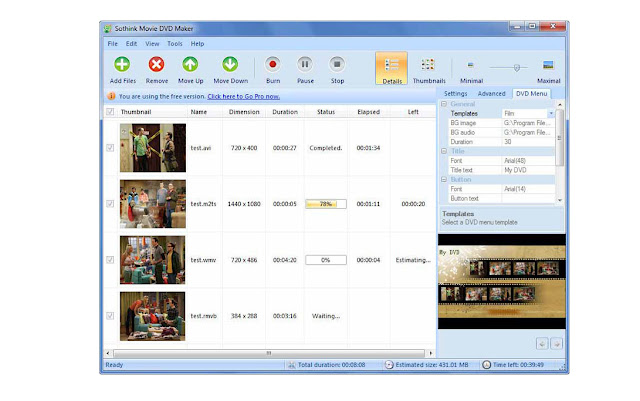The height and width of the screenshot is (401, 640).
Task: Switch to the Settings tab
Action: pyautogui.click(x=455, y=94)
